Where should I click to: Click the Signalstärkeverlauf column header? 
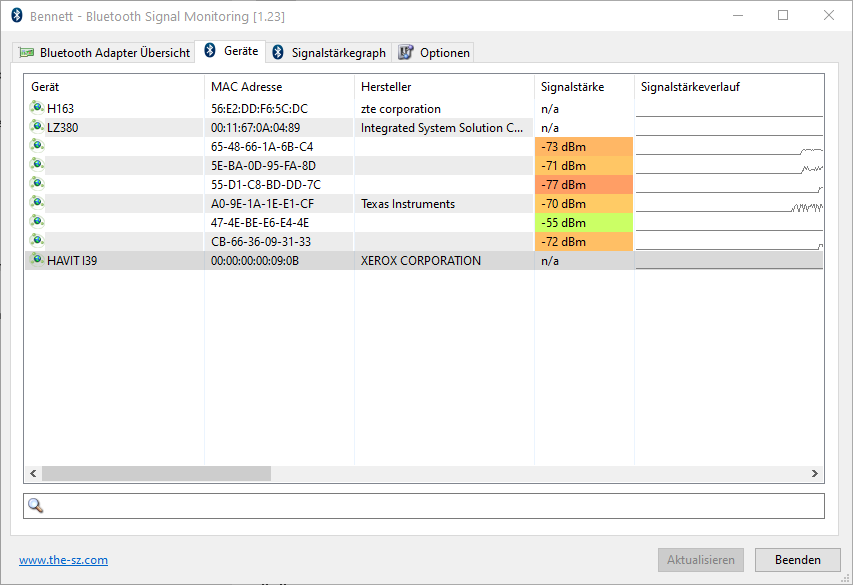[729, 87]
